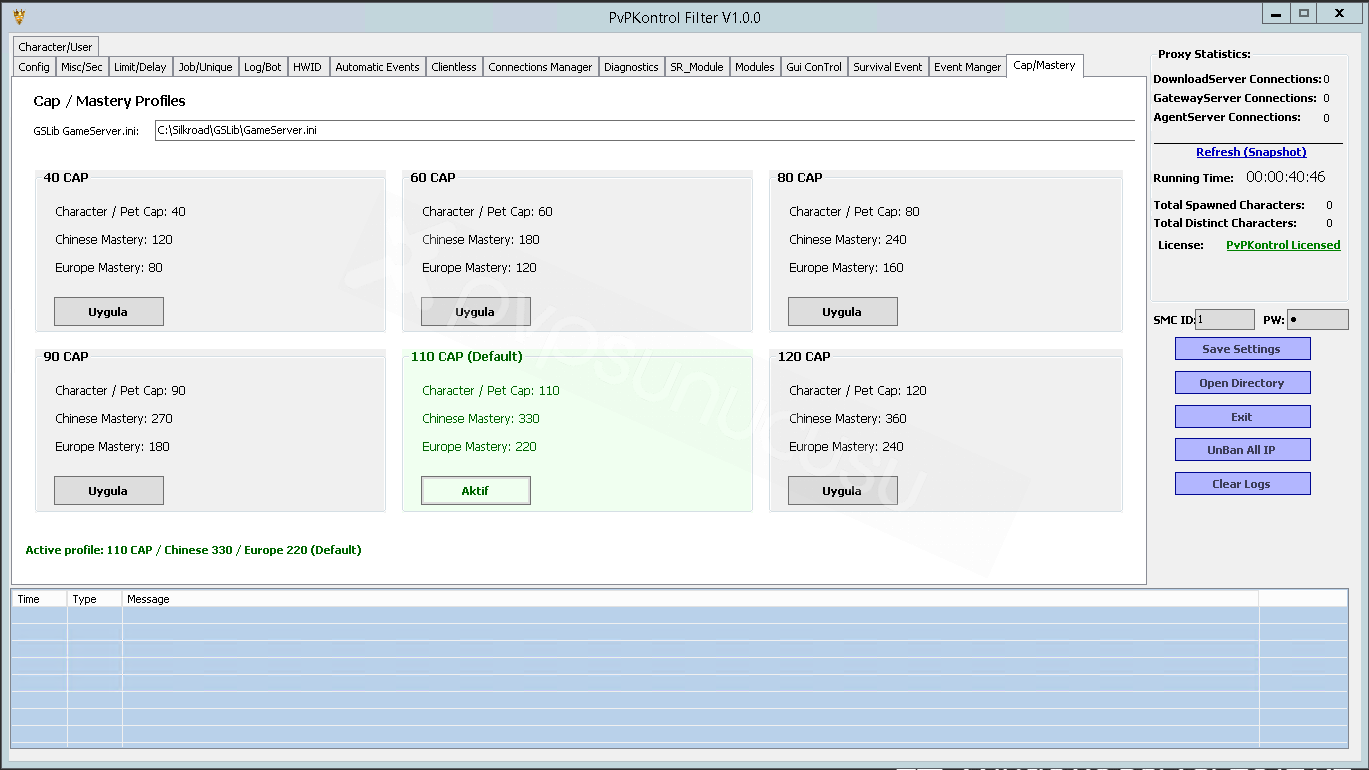Select the Clientless tab
This screenshot has width=1369, height=770.
click(x=454, y=67)
